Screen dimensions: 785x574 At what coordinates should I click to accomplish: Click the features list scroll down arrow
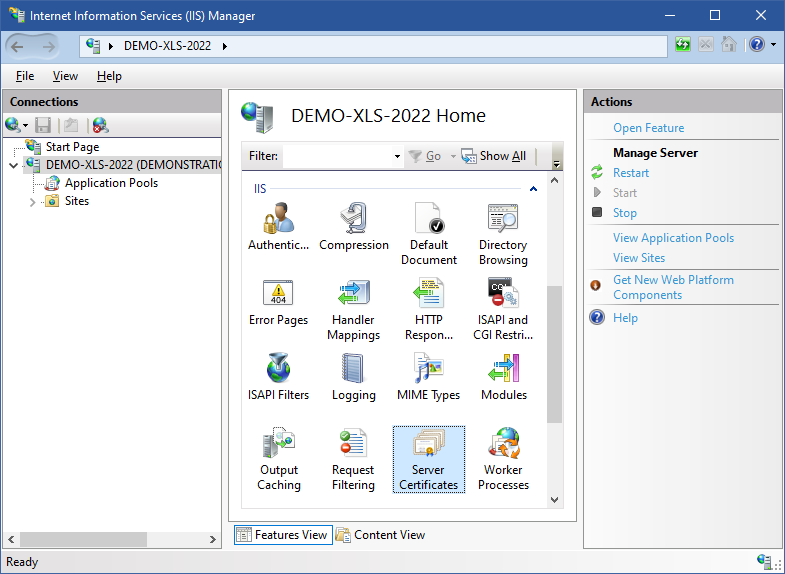[554, 499]
